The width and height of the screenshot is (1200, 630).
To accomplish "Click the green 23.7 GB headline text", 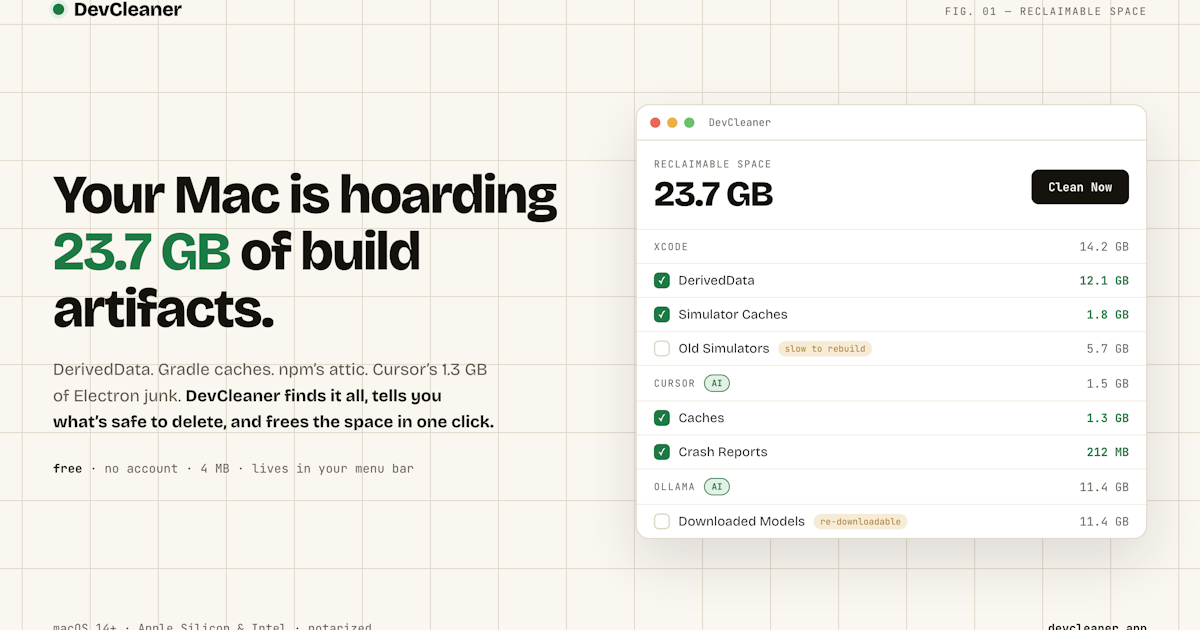I will (142, 251).
